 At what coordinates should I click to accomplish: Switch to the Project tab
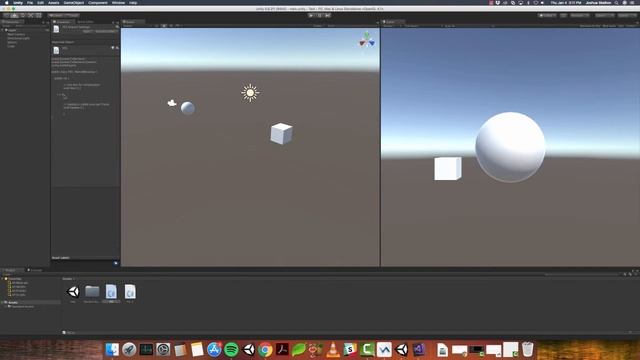10,270
